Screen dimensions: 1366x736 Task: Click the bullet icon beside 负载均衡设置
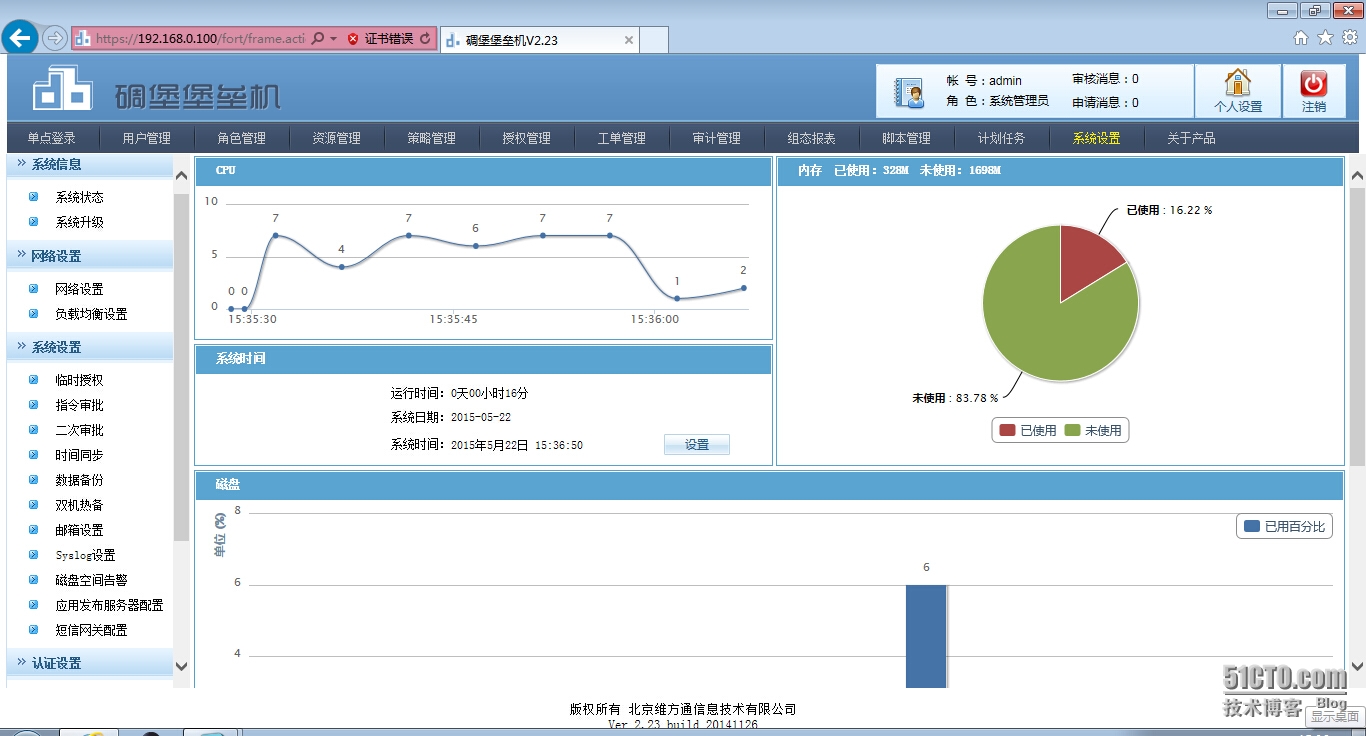coord(33,314)
